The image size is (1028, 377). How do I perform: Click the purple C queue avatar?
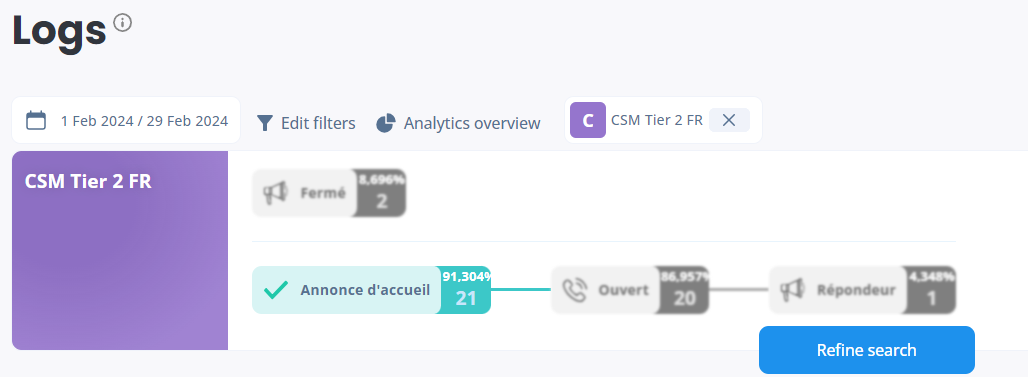point(588,120)
